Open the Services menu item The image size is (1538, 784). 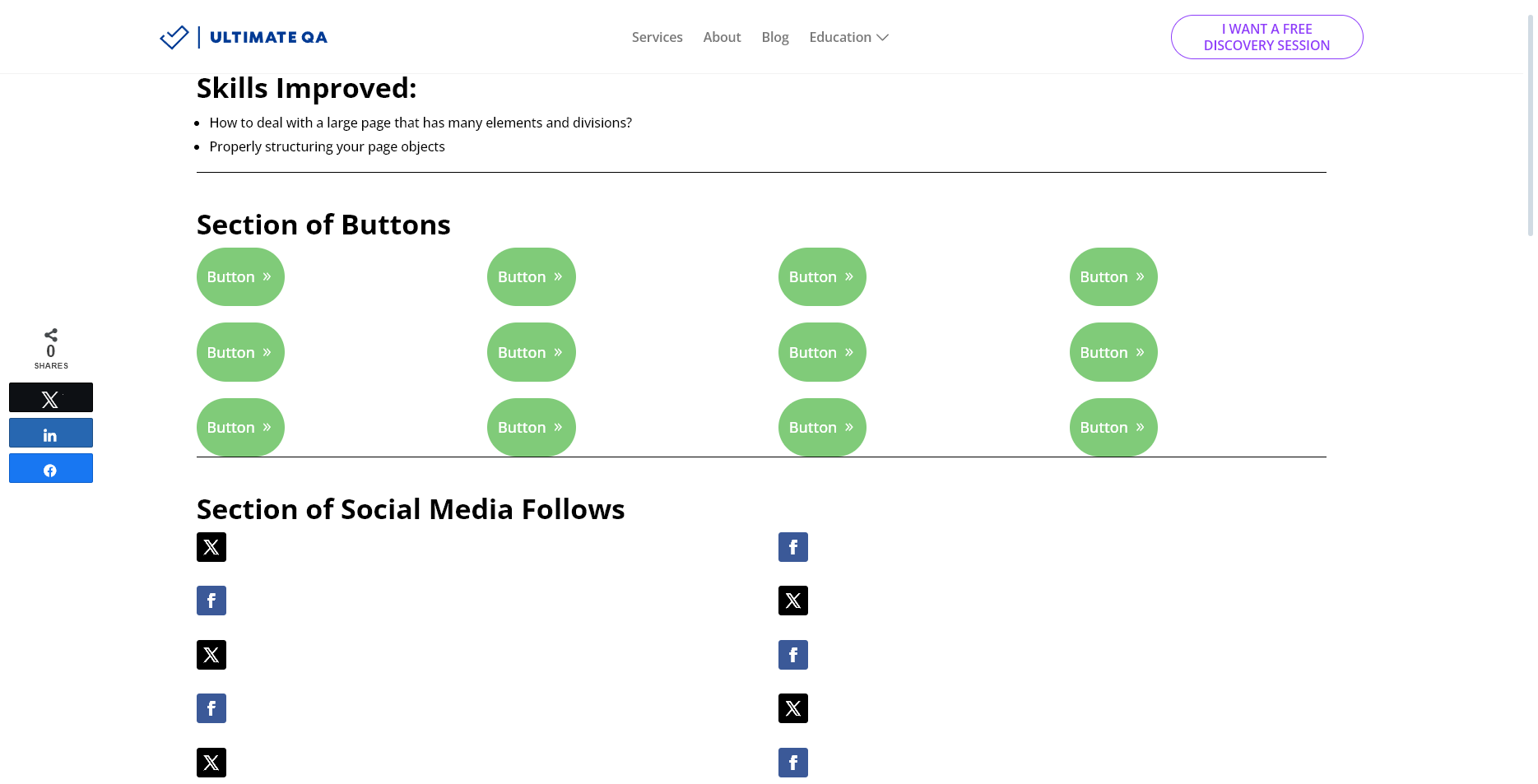pos(657,37)
